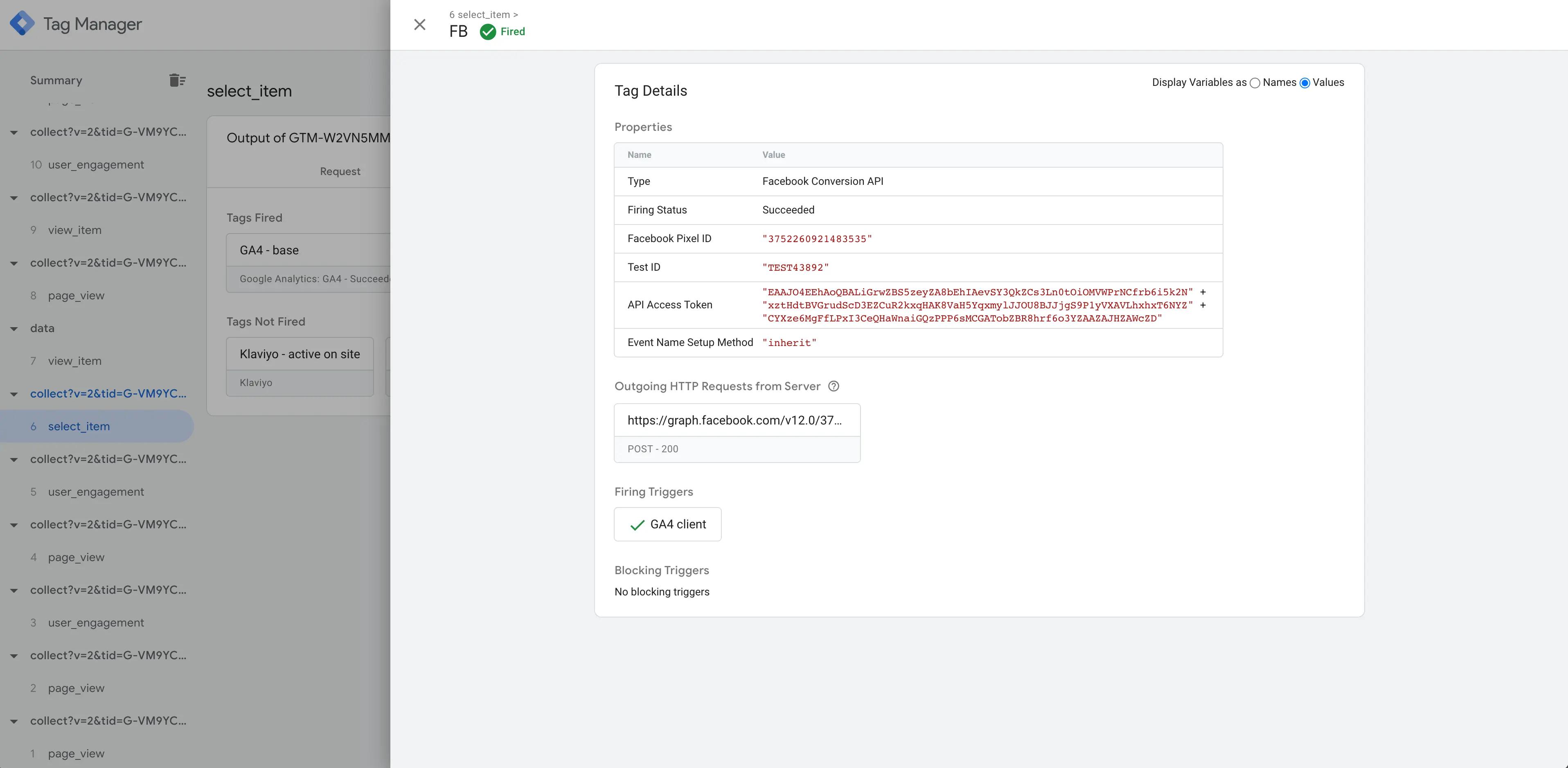Collapse the collect group above select_item 6
The height and width of the screenshot is (768, 1568).
click(14, 394)
